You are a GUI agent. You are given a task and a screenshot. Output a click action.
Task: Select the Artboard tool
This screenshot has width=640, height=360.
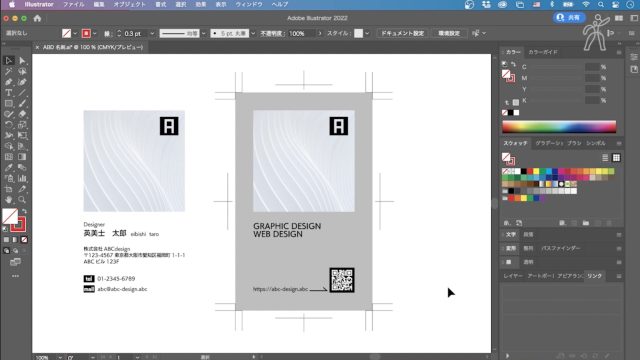coord(9,189)
